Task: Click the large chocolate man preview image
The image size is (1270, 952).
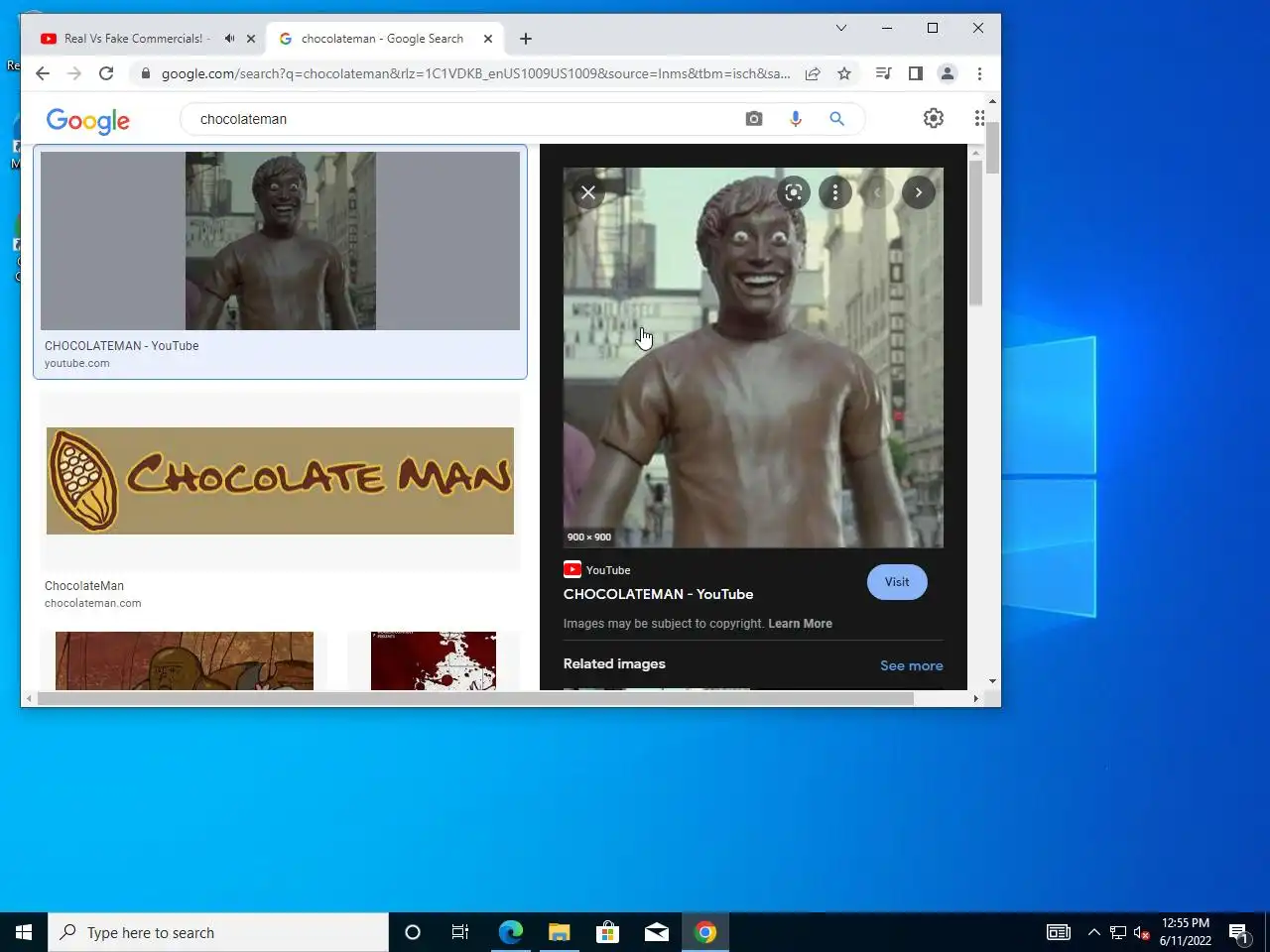Action: tap(753, 357)
